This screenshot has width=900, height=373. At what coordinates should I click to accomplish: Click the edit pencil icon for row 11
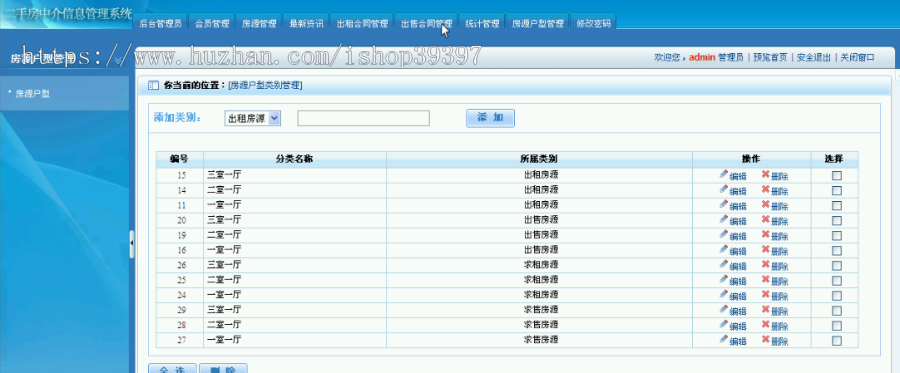click(x=724, y=204)
